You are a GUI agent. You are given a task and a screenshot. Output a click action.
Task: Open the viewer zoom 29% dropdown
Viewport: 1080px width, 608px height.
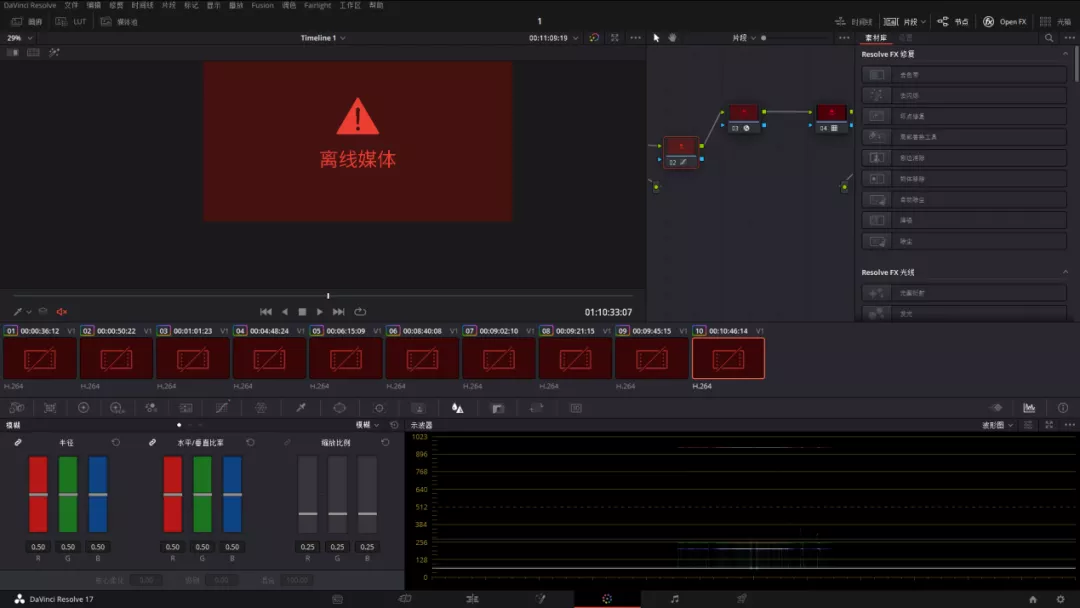click(18, 38)
